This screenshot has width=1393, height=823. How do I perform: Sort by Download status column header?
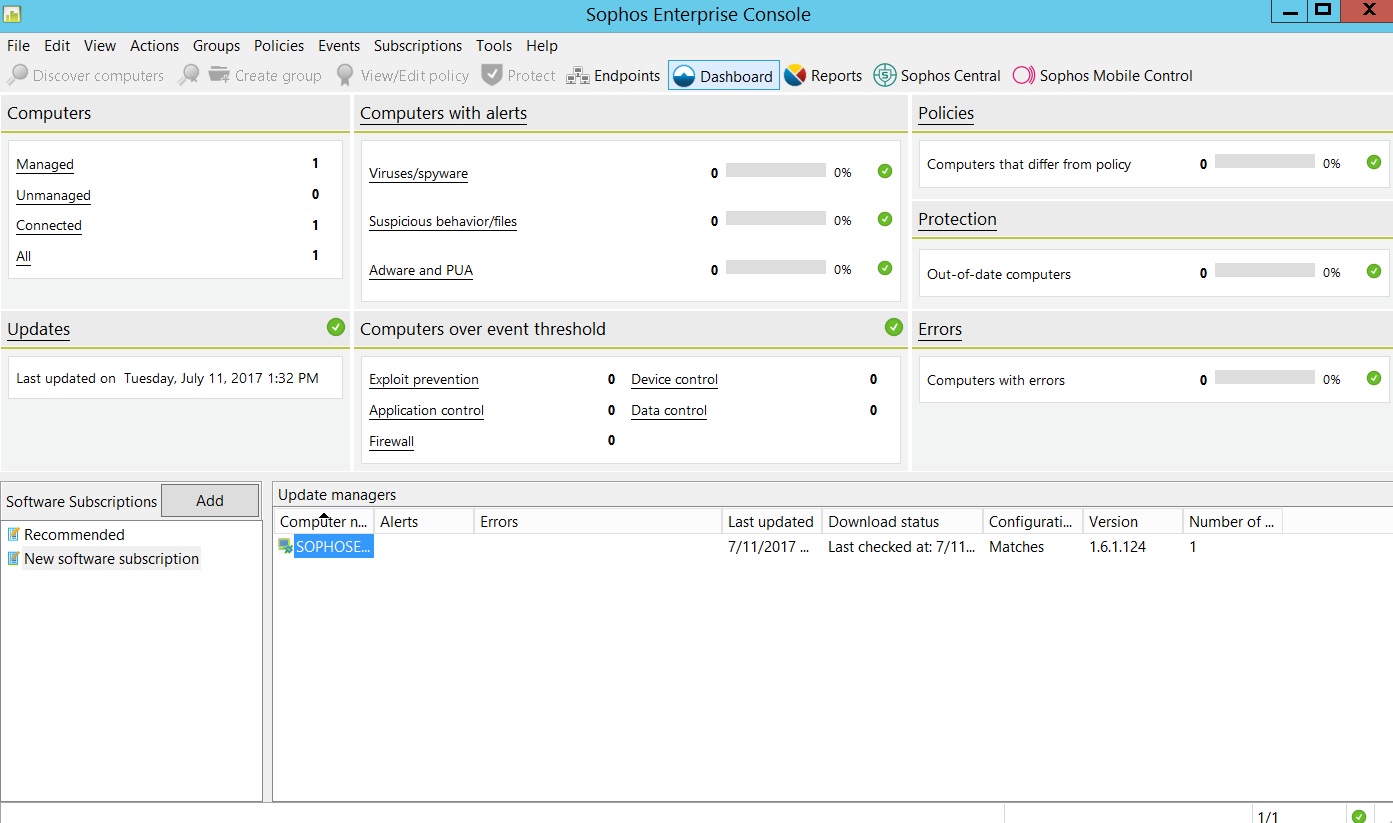coord(902,521)
